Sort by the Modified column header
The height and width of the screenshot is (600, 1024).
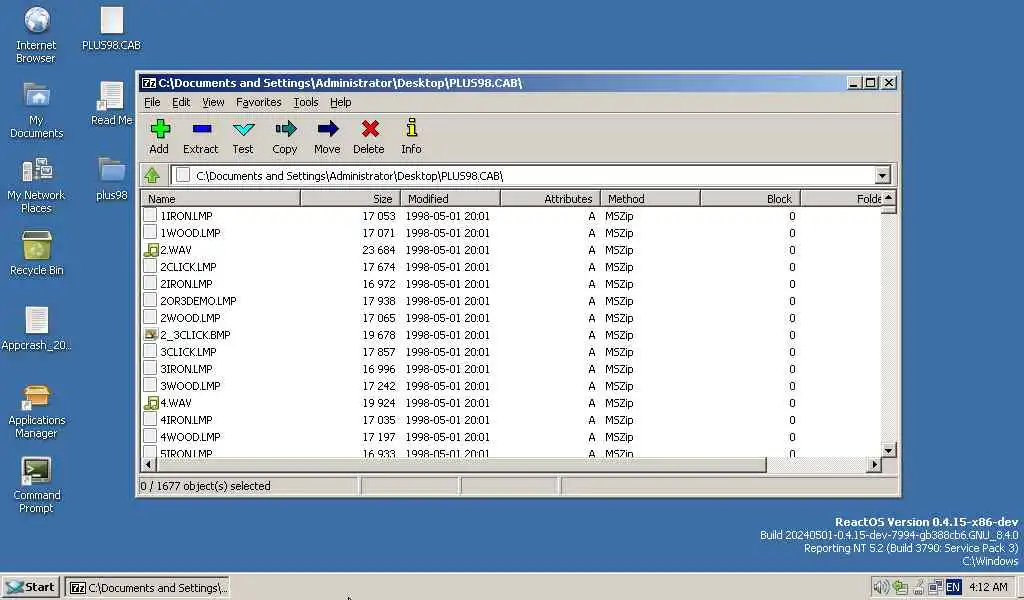click(450, 198)
